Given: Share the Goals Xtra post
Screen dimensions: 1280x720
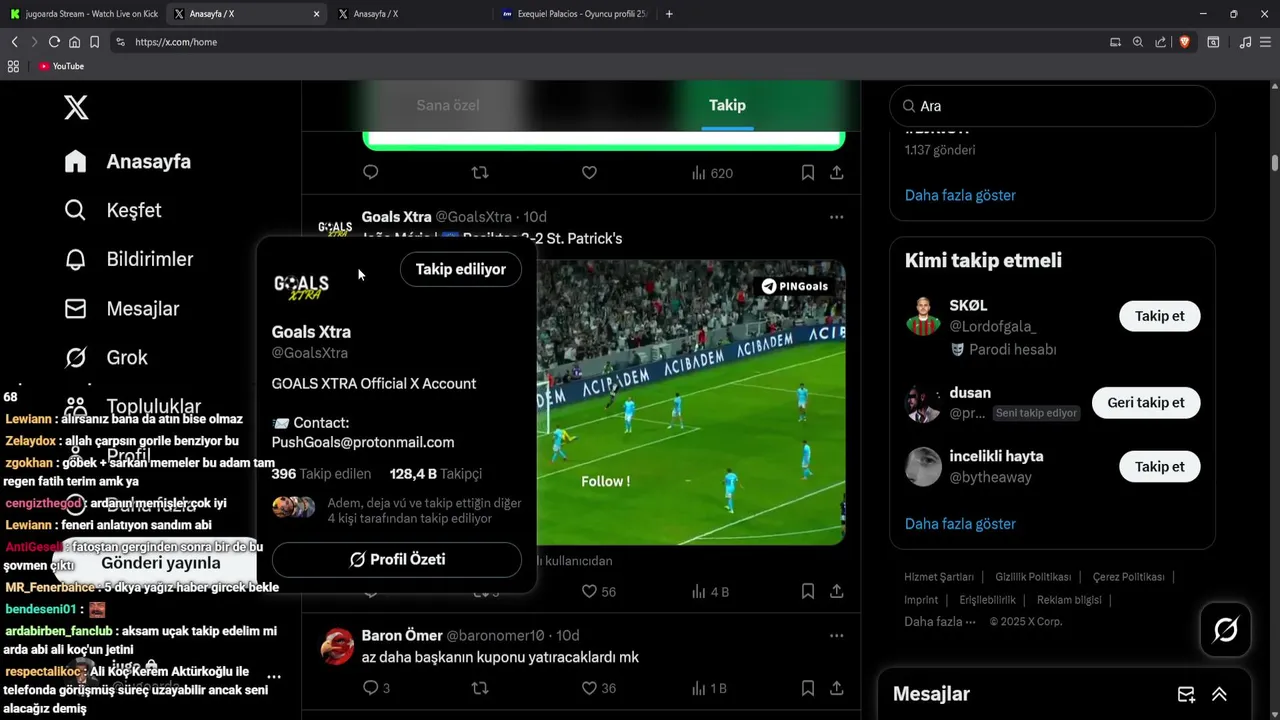Looking at the screenshot, I should click(836, 592).
